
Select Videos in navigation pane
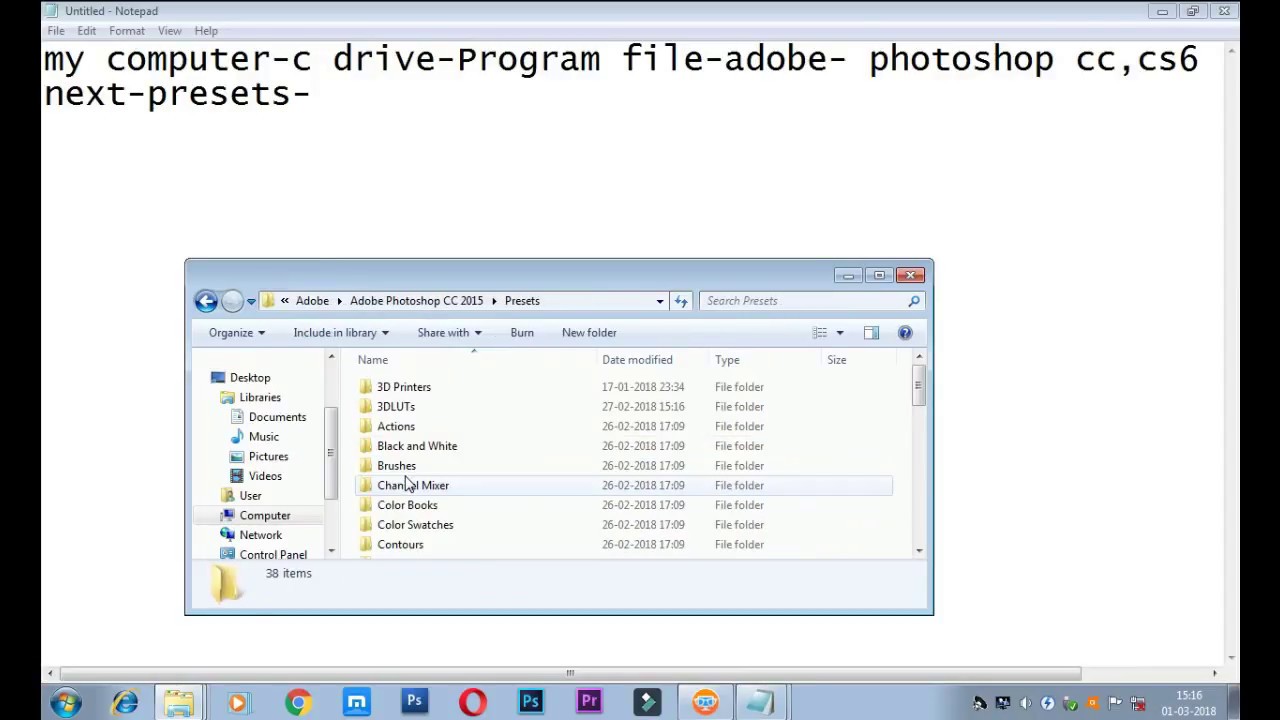pos(265,477)
